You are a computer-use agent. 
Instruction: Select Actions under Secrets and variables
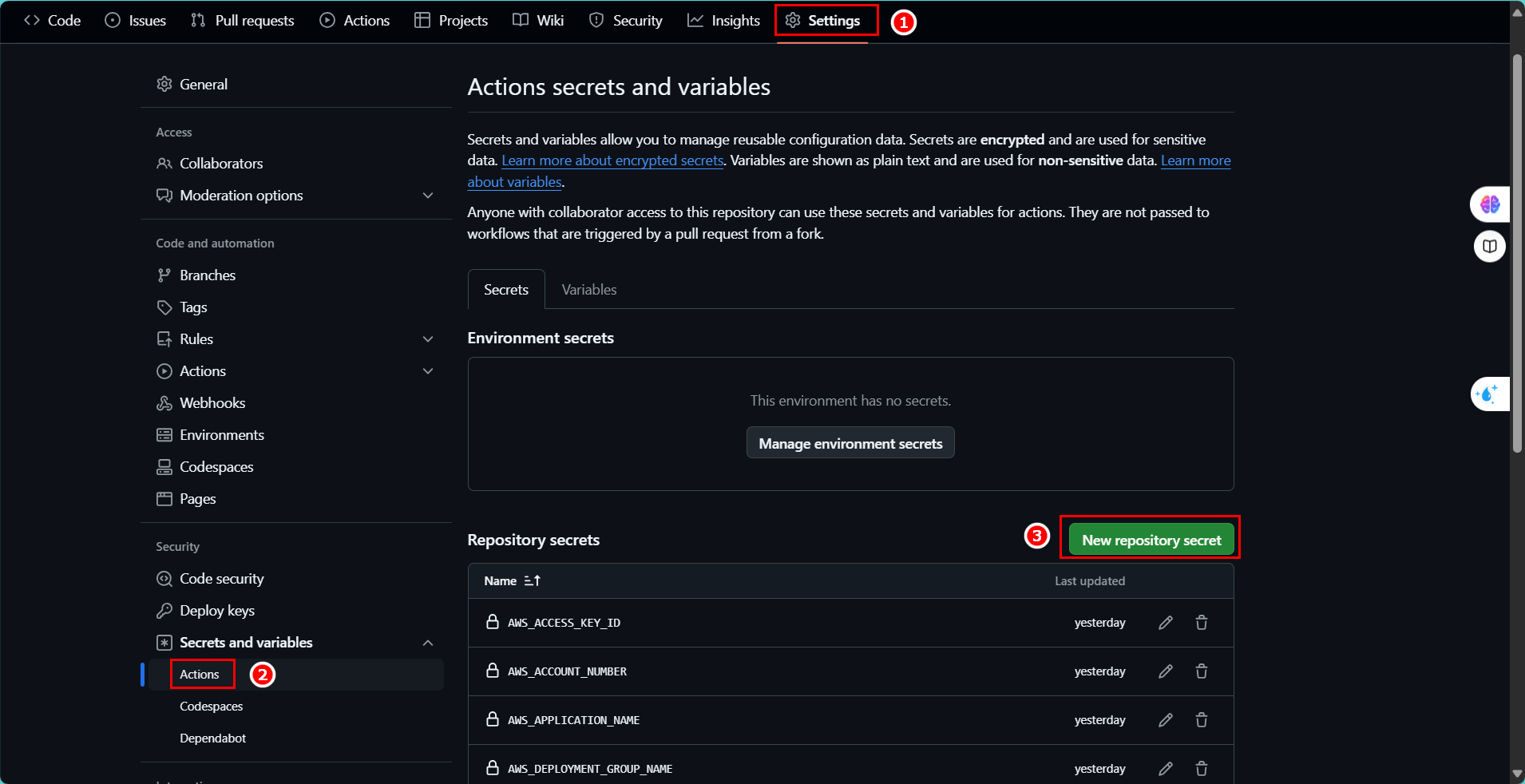pyautogui.click(x=200, y=675)
